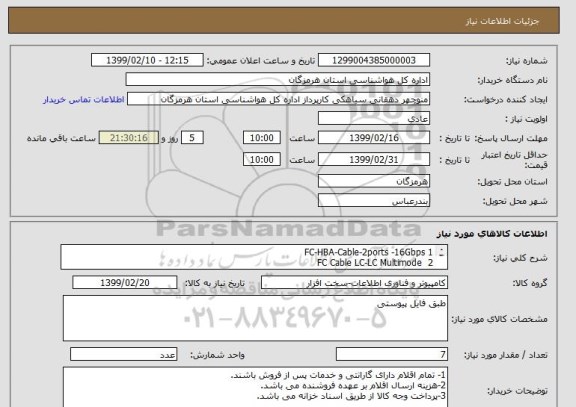576x407 pixels.
Task: Click the label ایجاد کننده درخواست
Action: [506, 100]
